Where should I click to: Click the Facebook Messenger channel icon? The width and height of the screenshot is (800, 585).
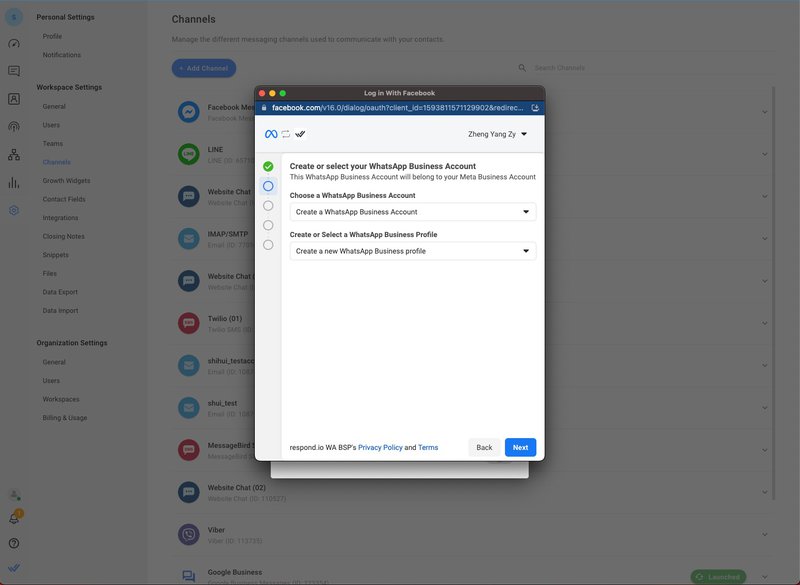(x=189, y=112)
